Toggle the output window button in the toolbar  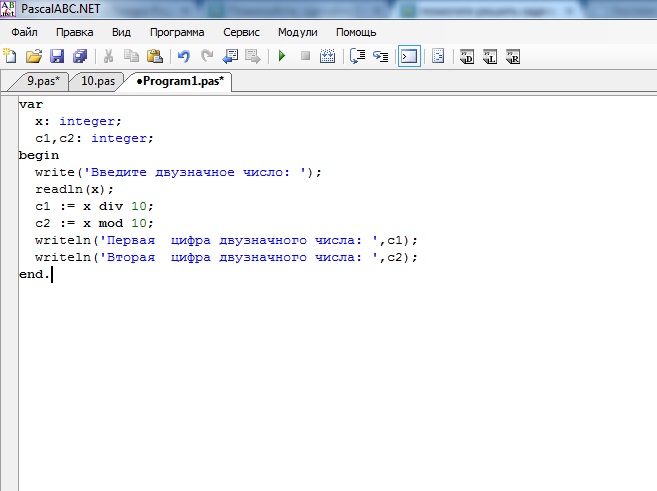[x=408, y=57]
